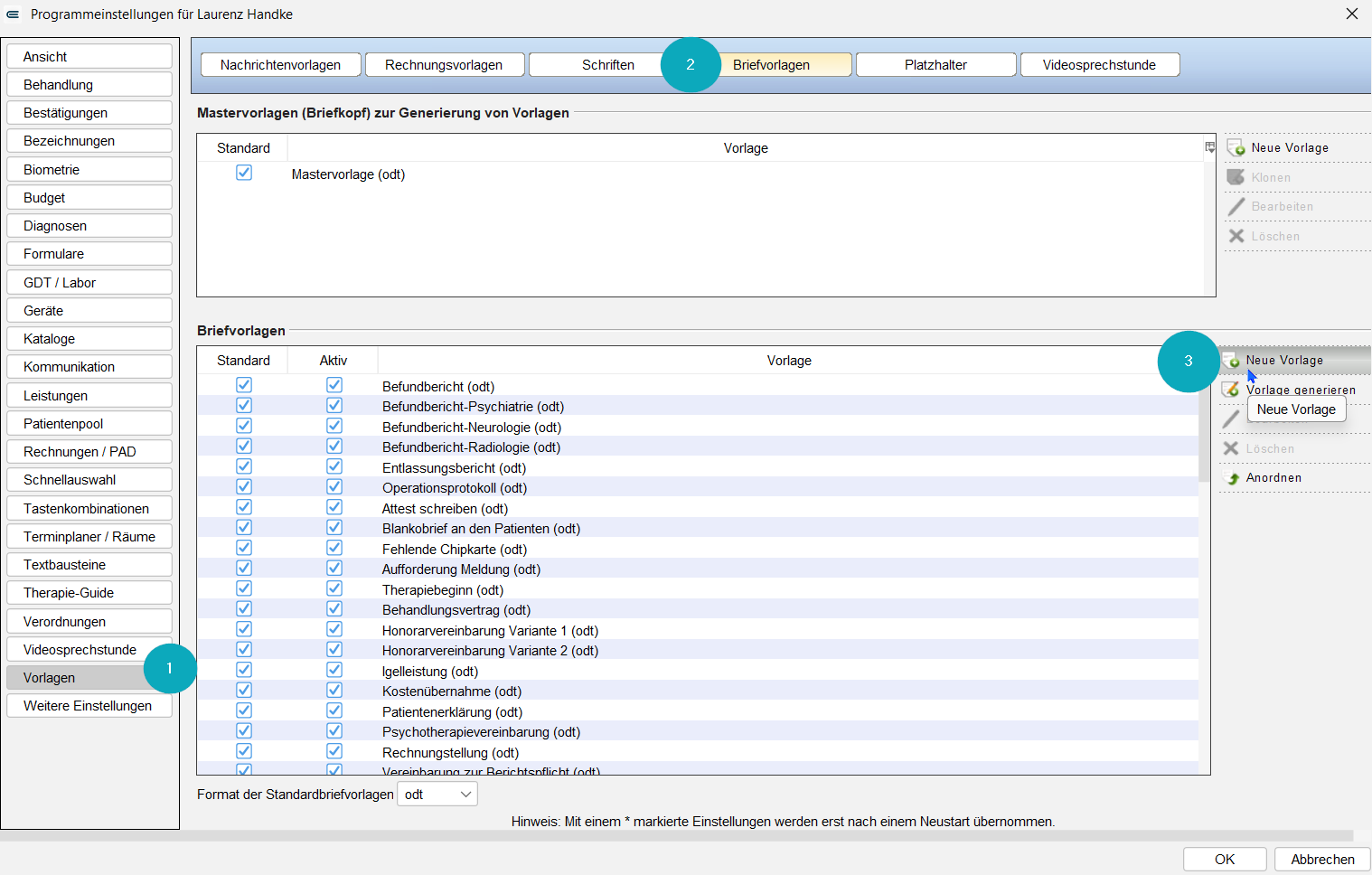Image resolution: width=1372 pixels, height=875 pixels.
Task: Open the column chooser icon in Mastervorlagen header
Action: pos(1210,147)
